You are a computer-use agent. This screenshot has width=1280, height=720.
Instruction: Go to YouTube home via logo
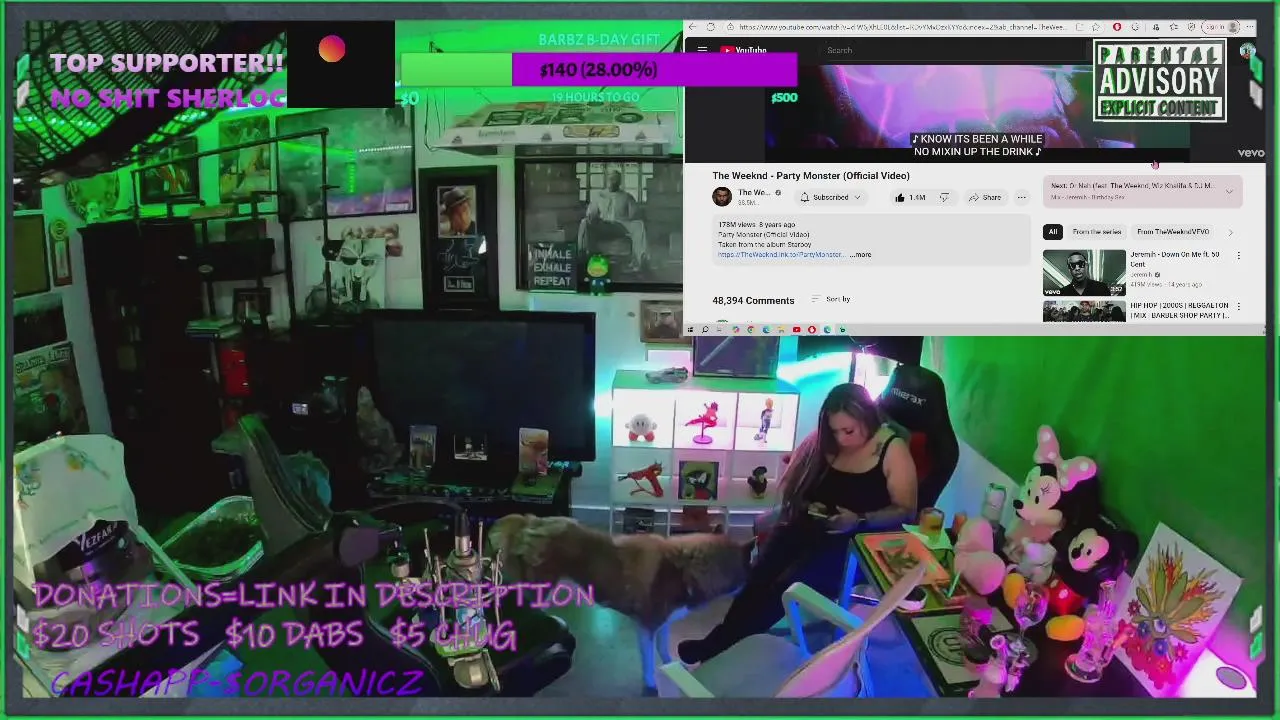coord(743,50)
